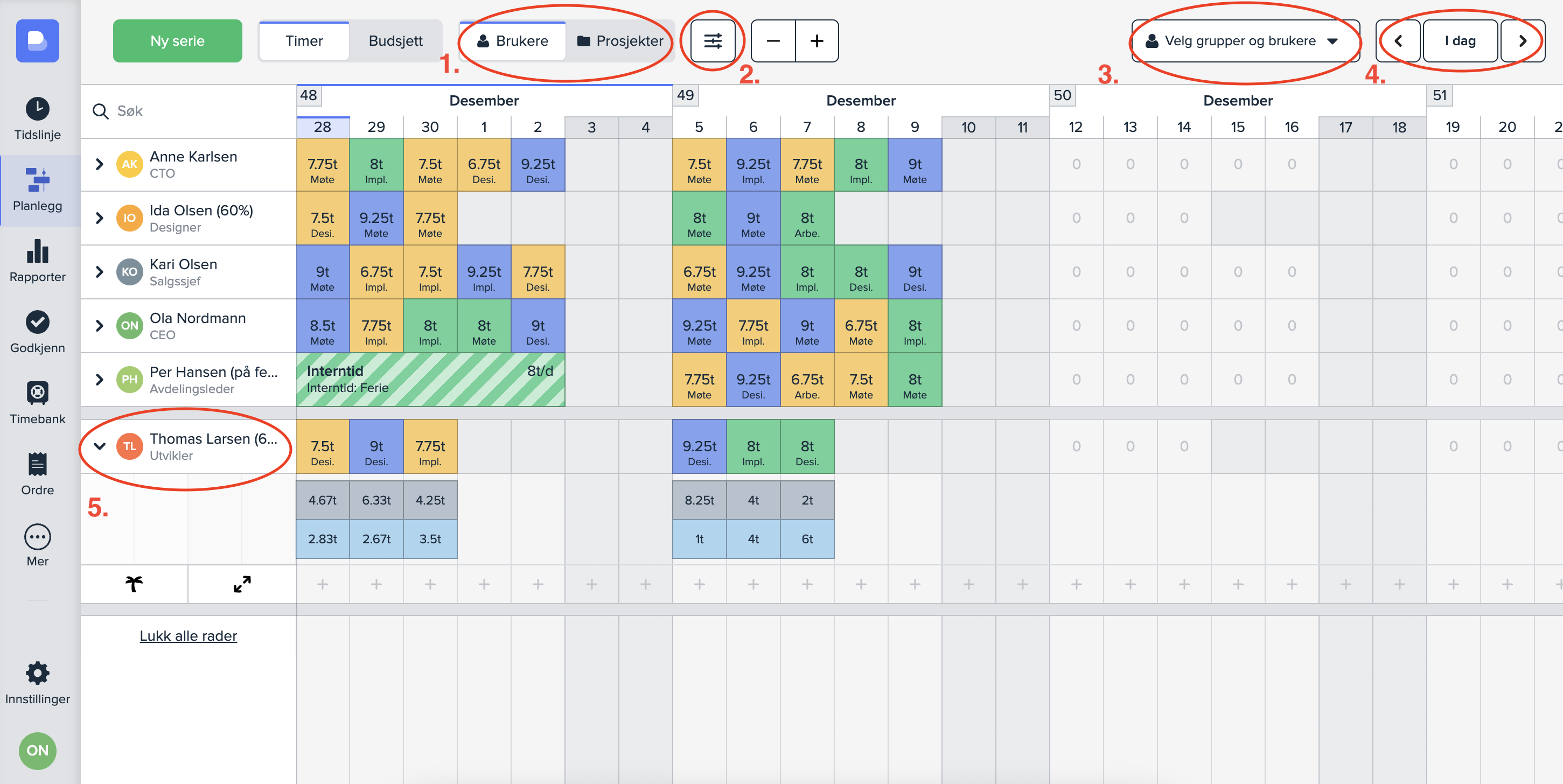This screenshot has height=784, width=1563.
Task: Click the Ny serie button
Action: (177, 41)
